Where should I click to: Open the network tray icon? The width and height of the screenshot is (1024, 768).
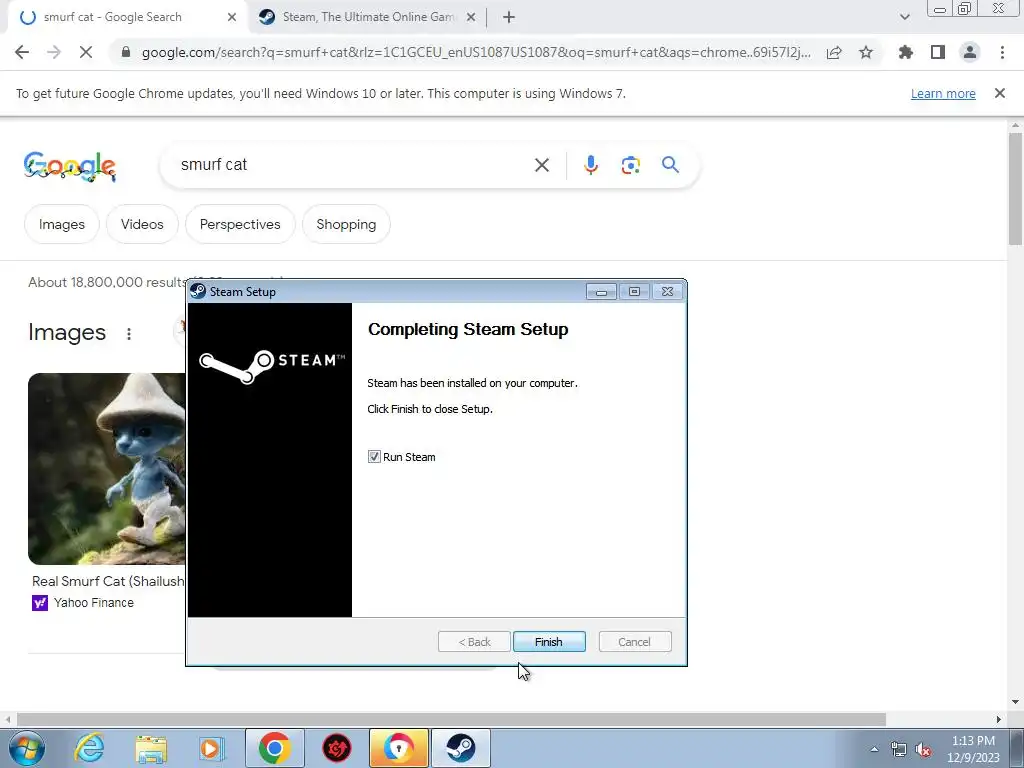coord(899,749)
